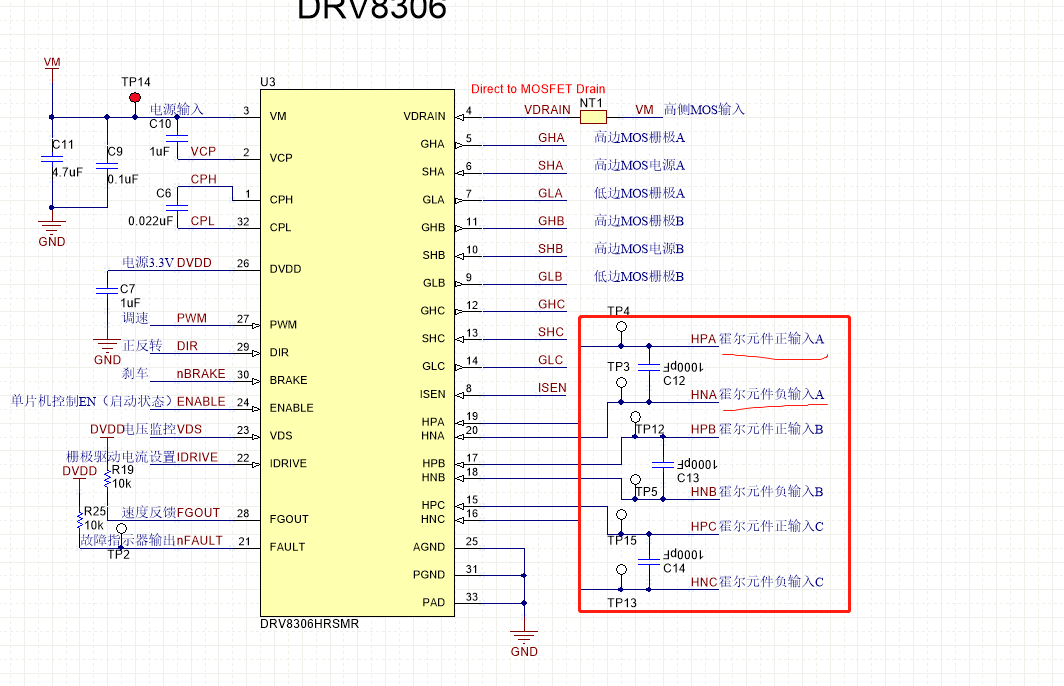Click test point TP2 circle
Screen dimensions: 1064x686
click(x=121, y=529)
